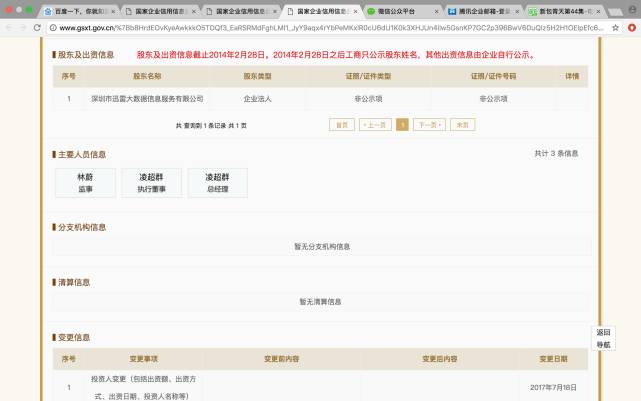Click the 企业法人 shareholder type cell
This screenshot has height=401, width=641.
pyautogui.click(x=258, y=99)
